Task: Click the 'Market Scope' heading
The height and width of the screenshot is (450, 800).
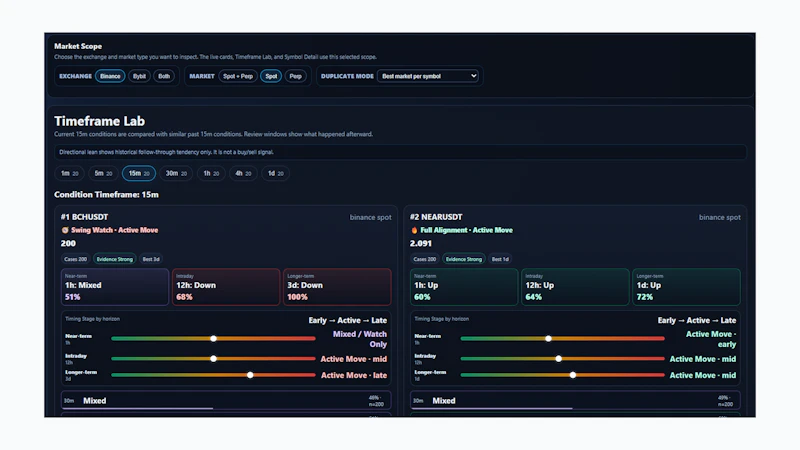Action: [78, 46]
